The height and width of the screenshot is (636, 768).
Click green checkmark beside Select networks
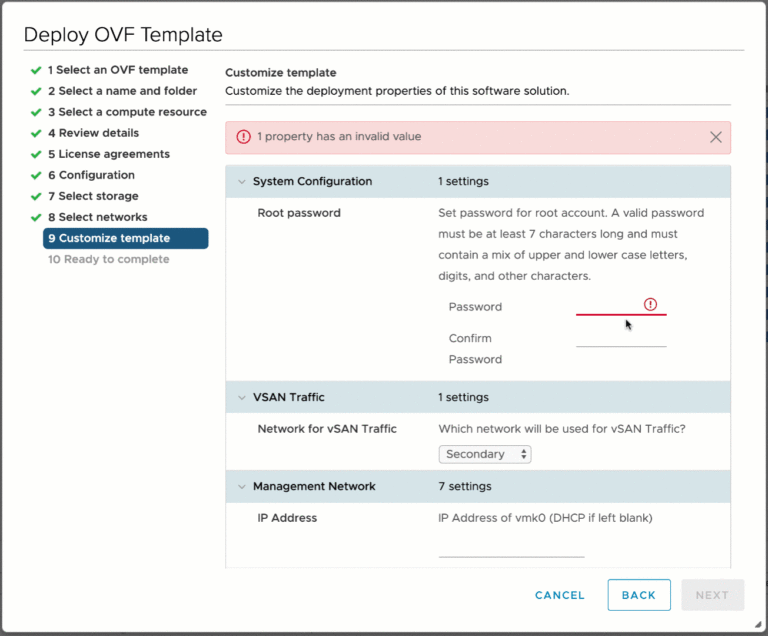[x=36, y=217]
